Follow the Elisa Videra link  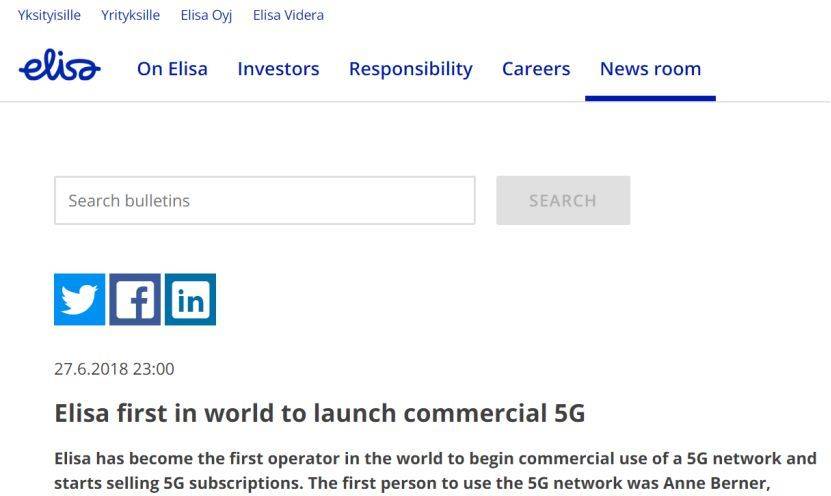coord(288,15)
